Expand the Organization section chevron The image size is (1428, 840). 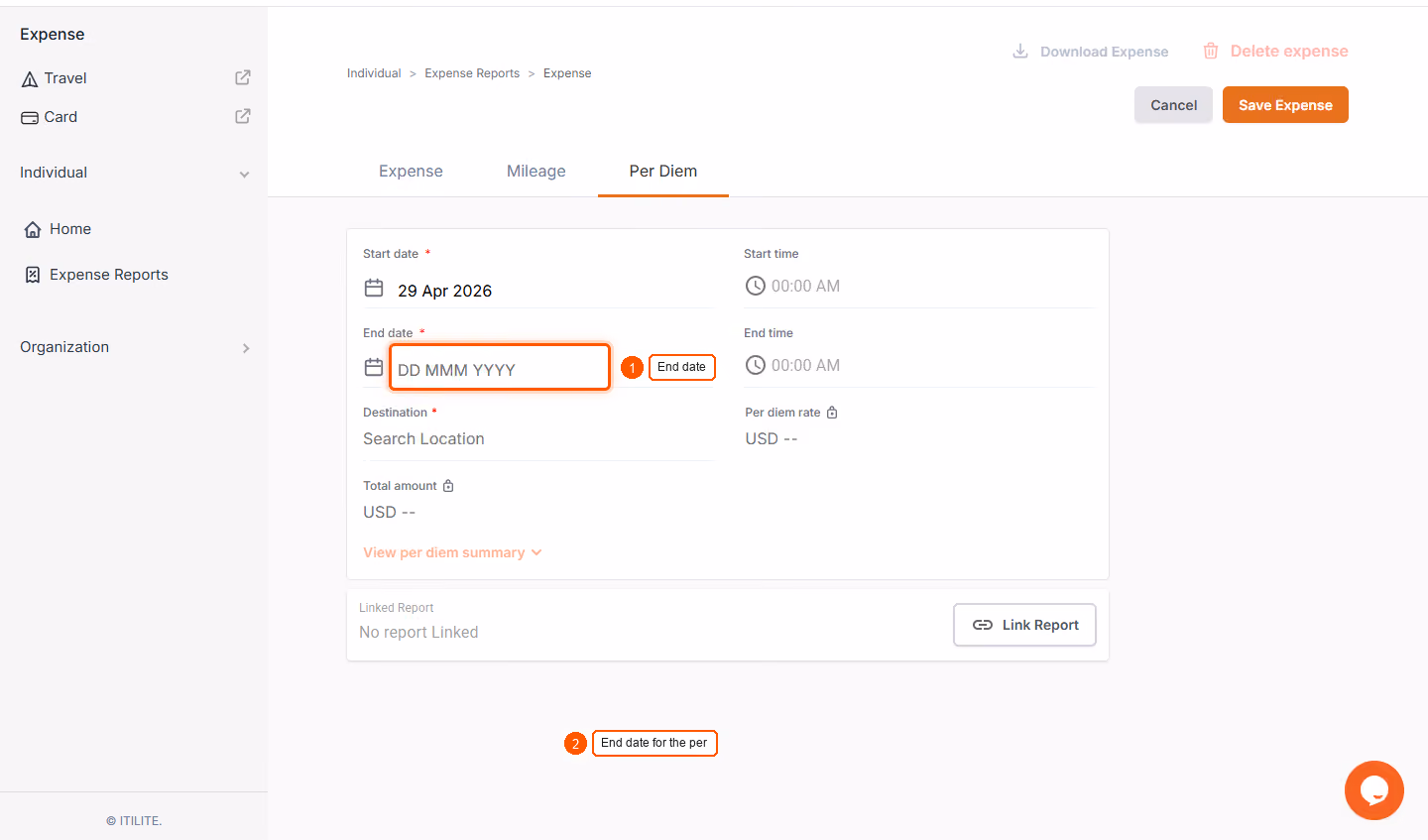point(246,348)
